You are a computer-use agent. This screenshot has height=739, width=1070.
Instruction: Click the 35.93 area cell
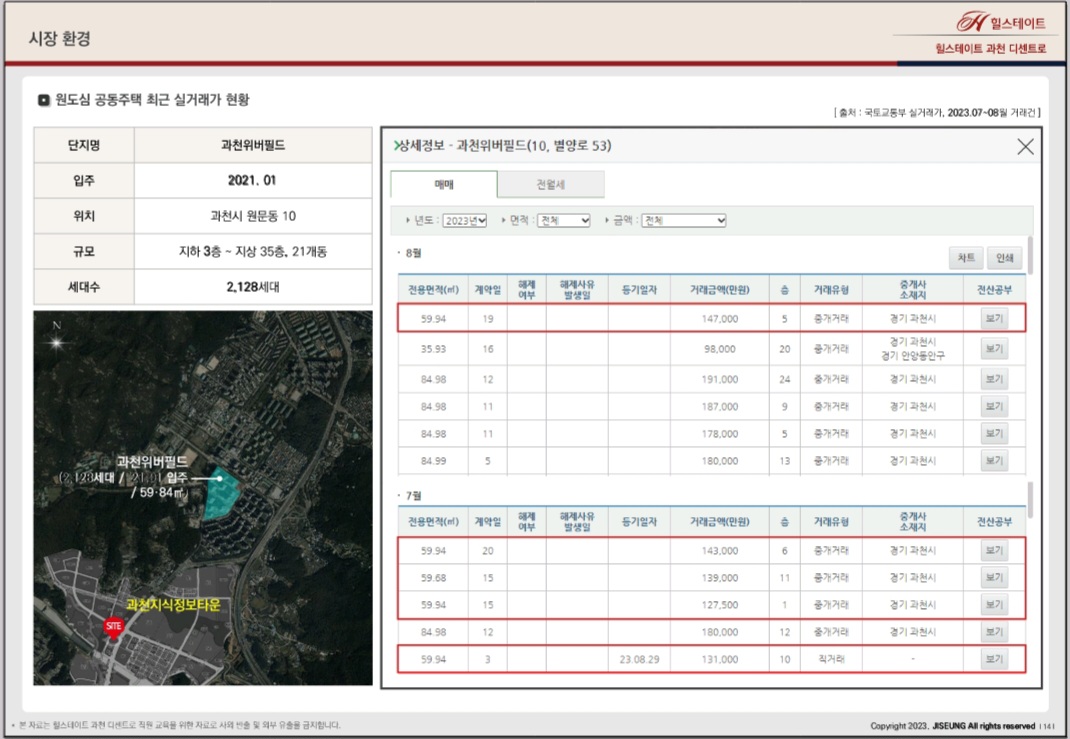click(433, 349)
